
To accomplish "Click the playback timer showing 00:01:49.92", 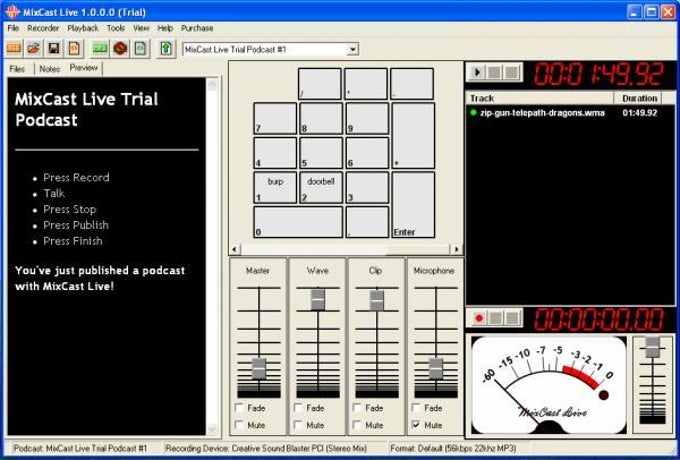I will coord(598,74).
